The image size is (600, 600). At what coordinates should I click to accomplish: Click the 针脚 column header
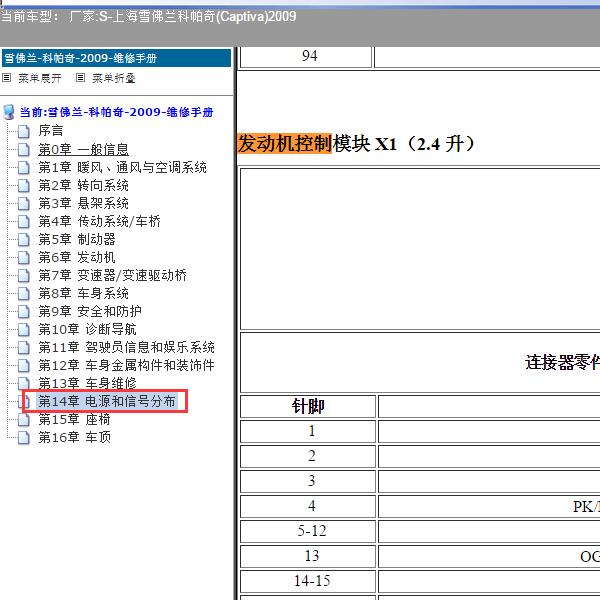pyautogui.click(x=308, y=406)
